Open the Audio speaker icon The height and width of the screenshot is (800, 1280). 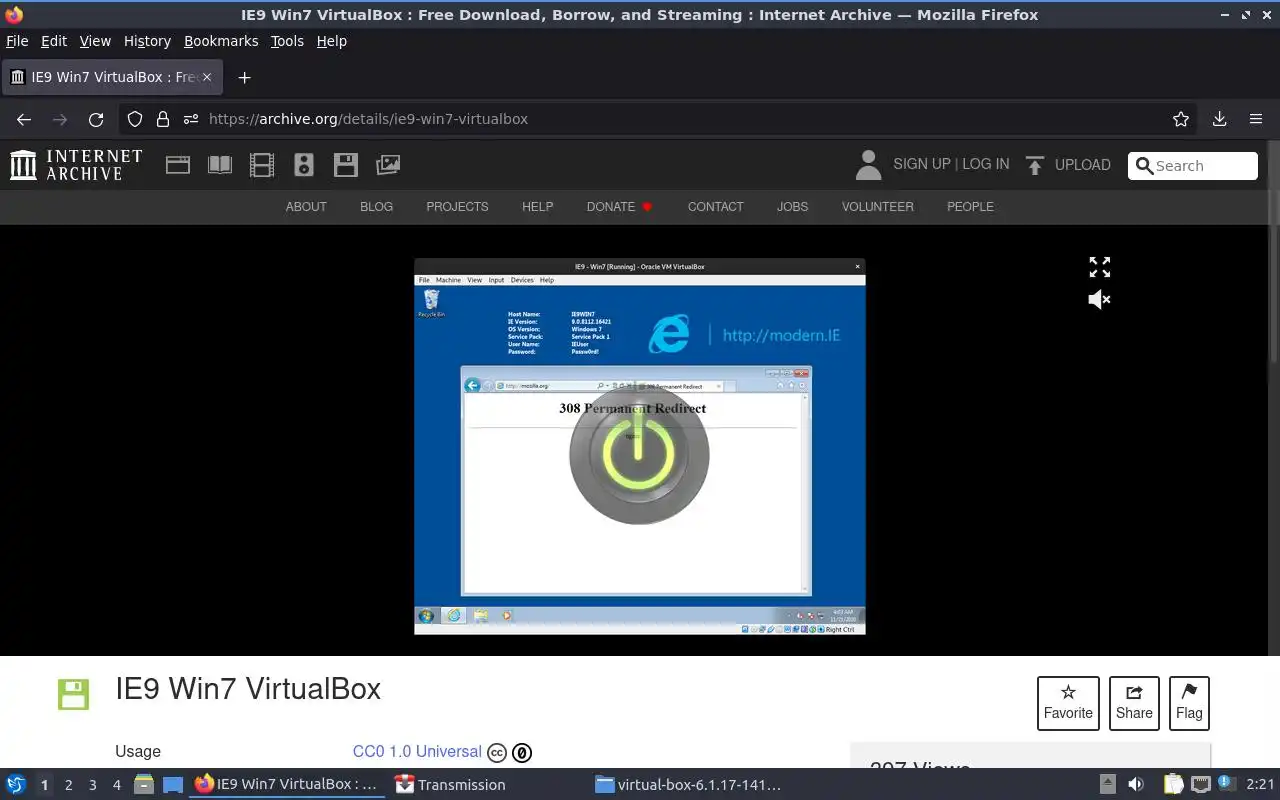click(x=304, y=165)
